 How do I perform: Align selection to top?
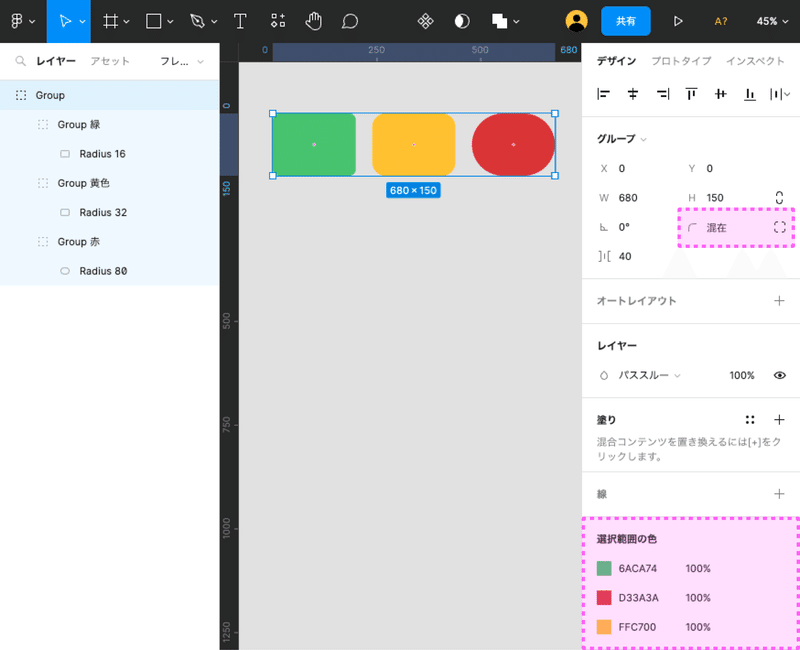click(x=691, y=94)
